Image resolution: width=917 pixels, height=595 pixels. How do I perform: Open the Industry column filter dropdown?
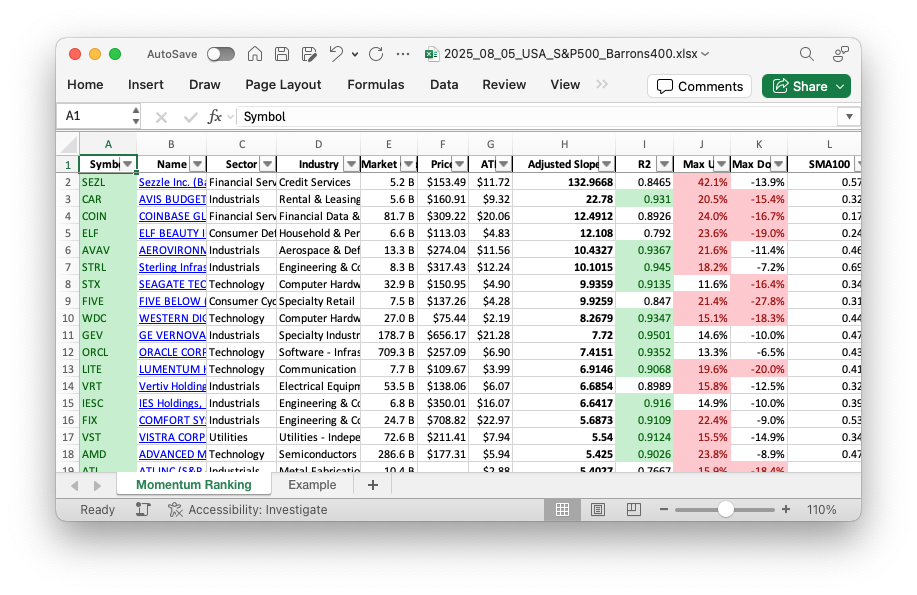pyautogui.click(x=350, y=164)
